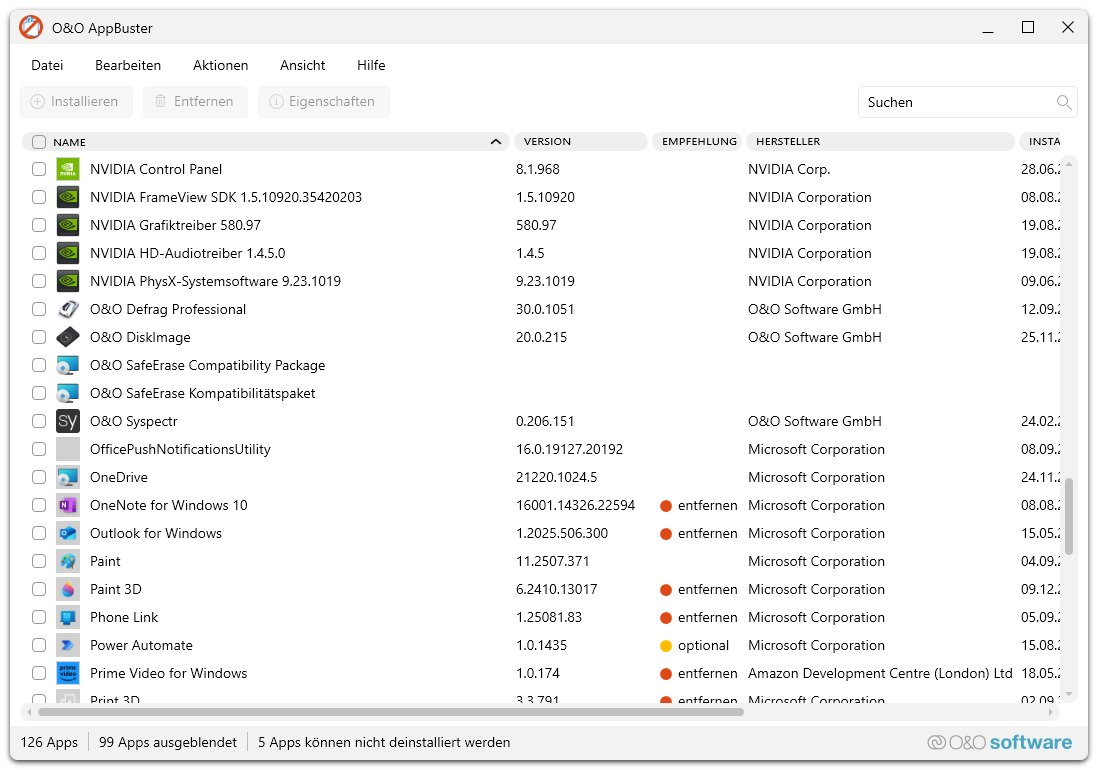The height and width of the screenshot is (770, 1098).
Task: Click the OneNote for Windows 10 icon
Action: 68,505
